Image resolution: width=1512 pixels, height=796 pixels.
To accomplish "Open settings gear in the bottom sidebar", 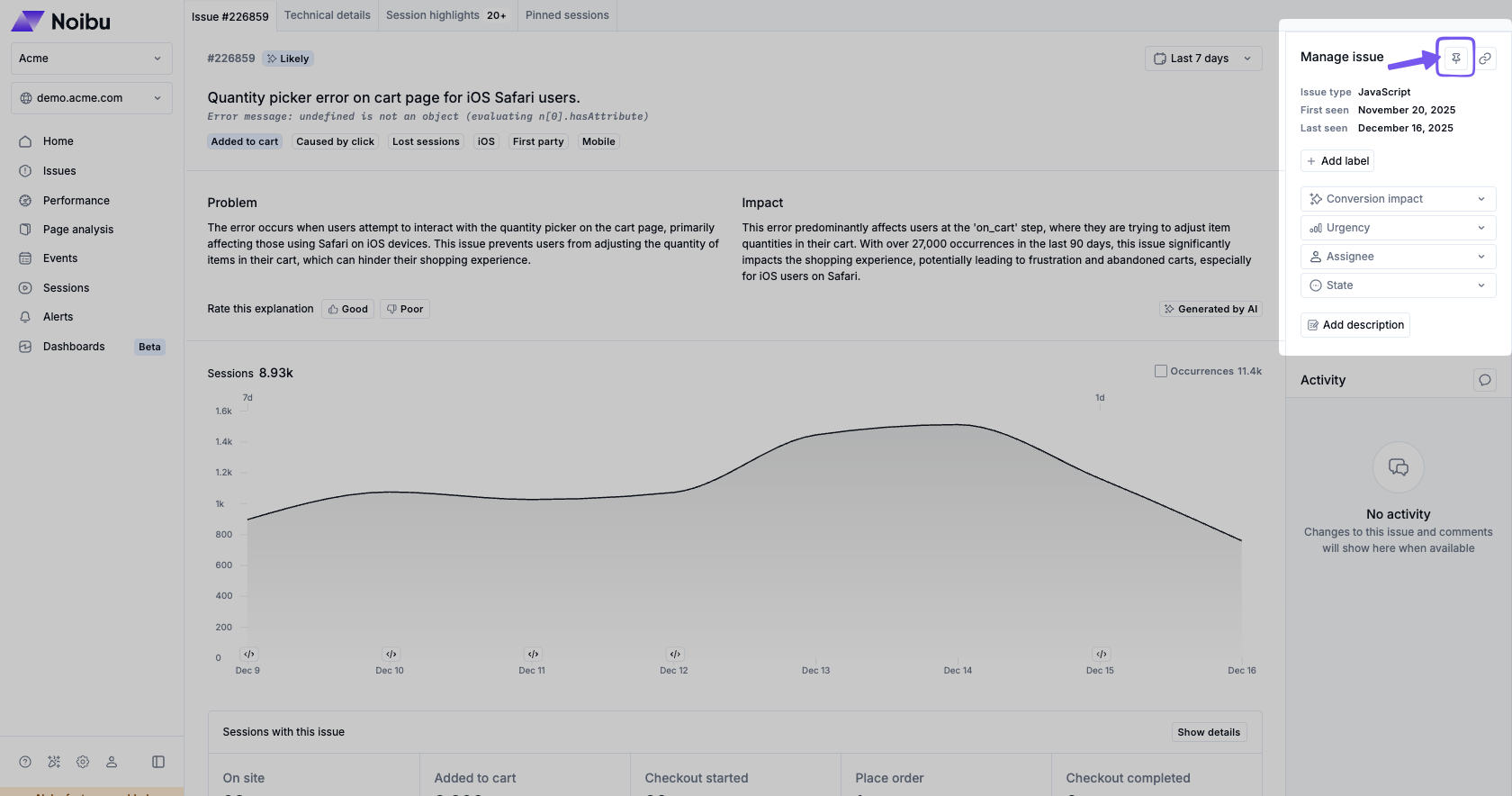I will (83, 762).
